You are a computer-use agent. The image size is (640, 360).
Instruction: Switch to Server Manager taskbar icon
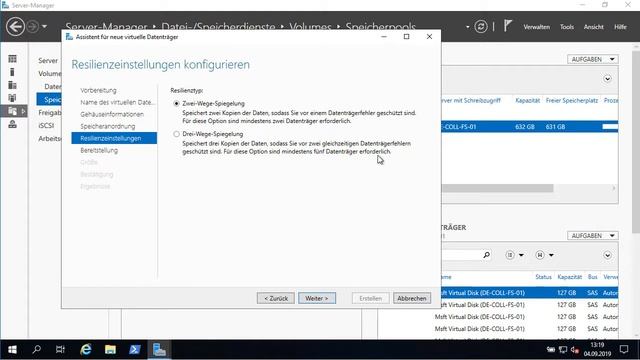tap(159, 350)
